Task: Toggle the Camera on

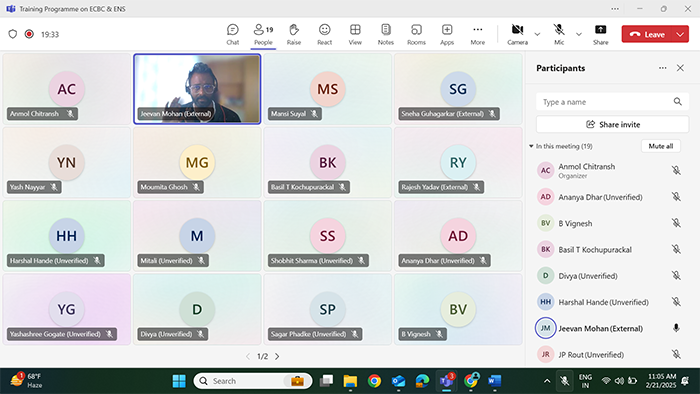Action: [x=517, y=34]
